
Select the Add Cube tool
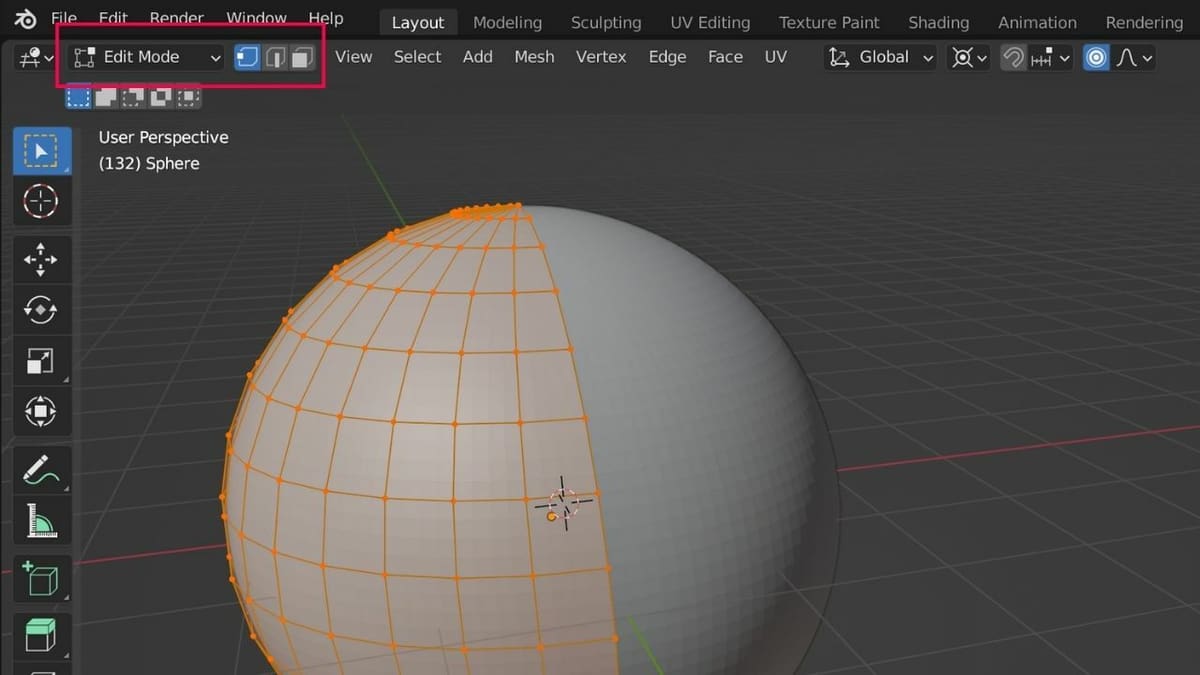(41, 579)
